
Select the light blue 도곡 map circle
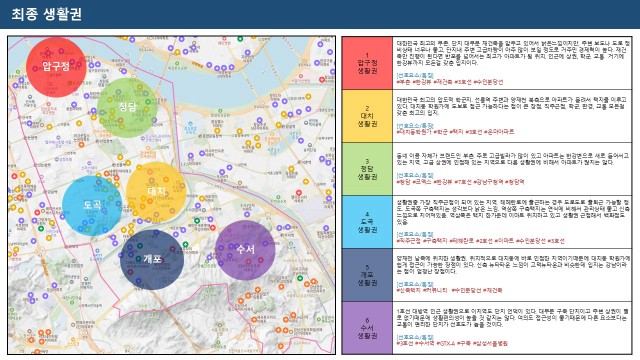(x=92, y=206)
